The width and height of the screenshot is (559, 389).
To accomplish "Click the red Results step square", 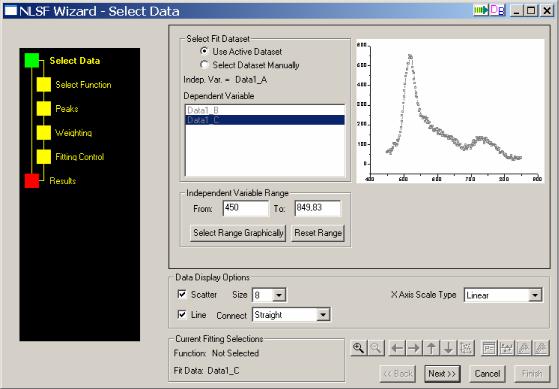I will click(32, 181).
